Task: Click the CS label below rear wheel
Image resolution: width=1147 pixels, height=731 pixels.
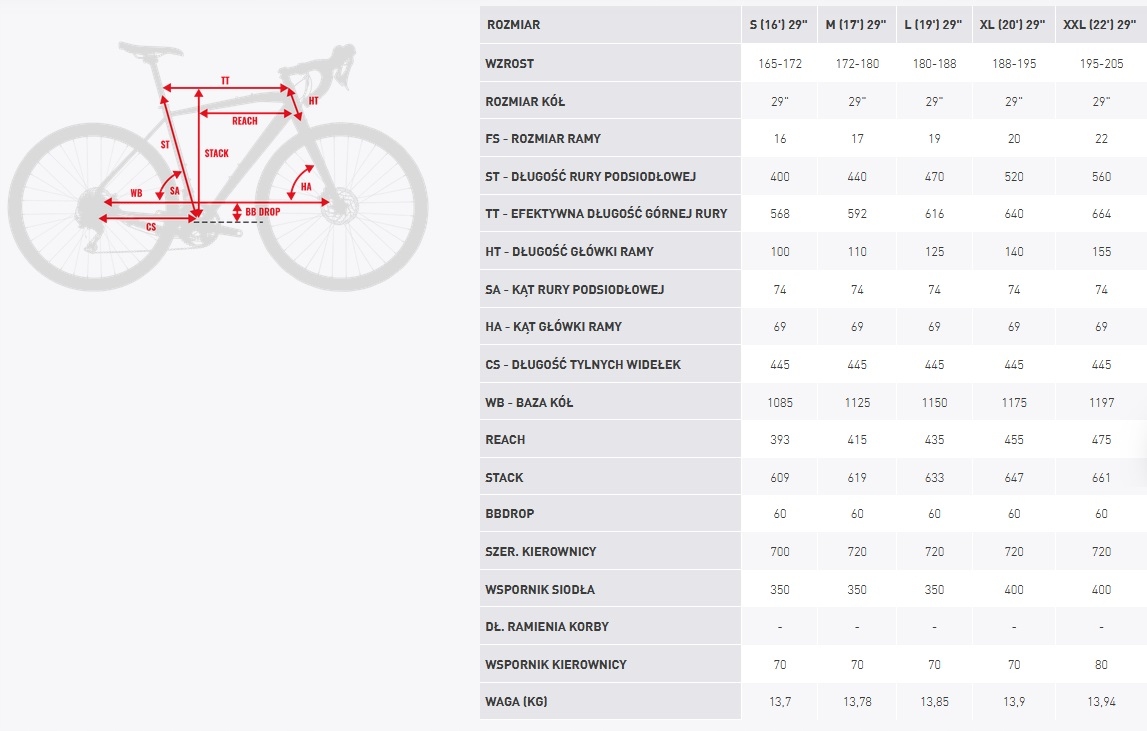Action: [x=151, y=228]
